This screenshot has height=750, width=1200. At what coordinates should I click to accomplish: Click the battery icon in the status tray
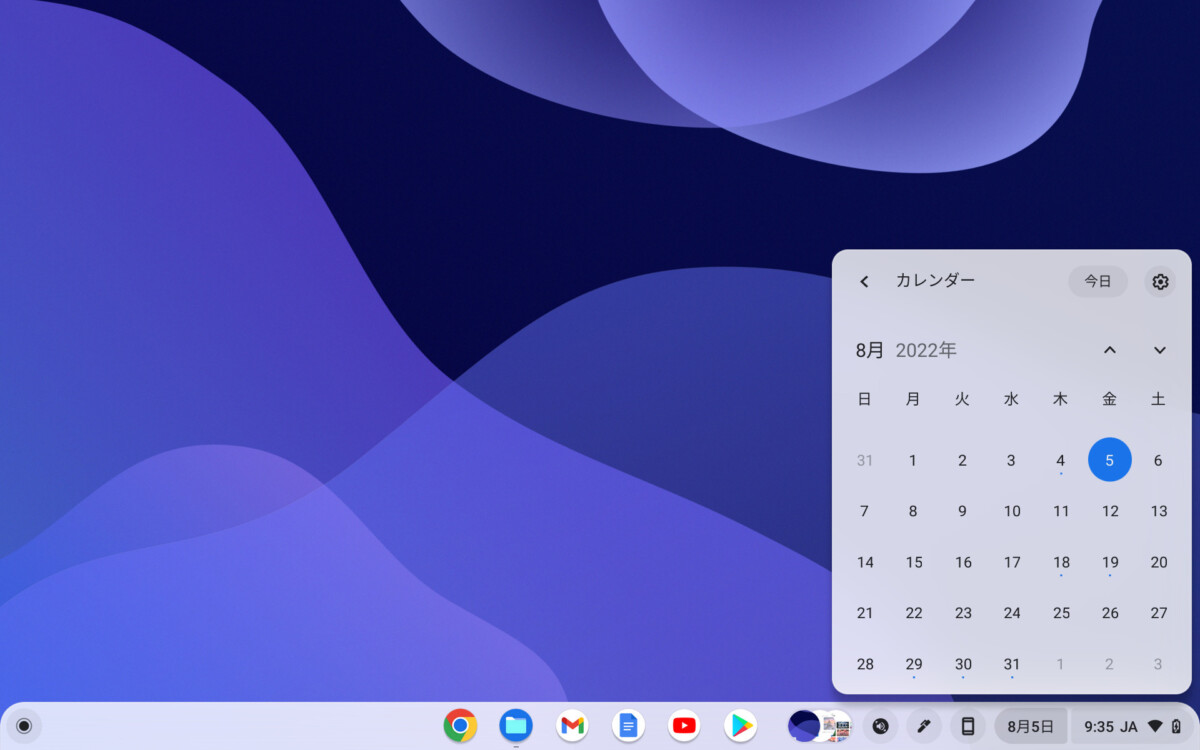pos(1176,726)
